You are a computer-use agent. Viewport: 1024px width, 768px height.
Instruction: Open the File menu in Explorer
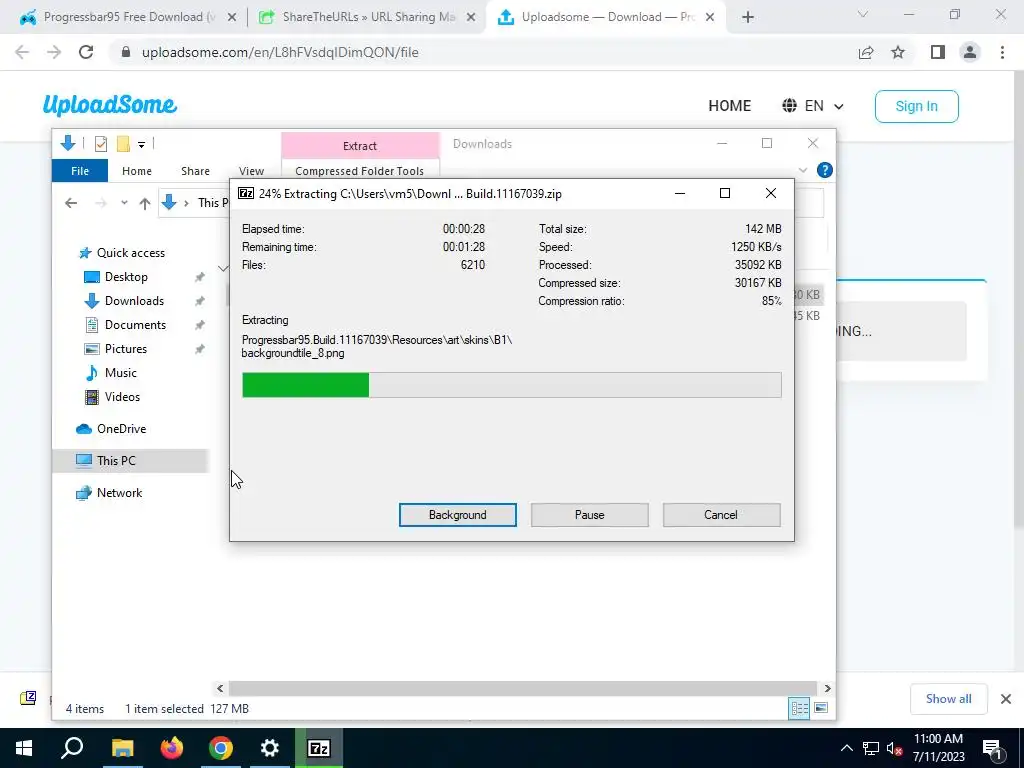(x=80, y=170)
